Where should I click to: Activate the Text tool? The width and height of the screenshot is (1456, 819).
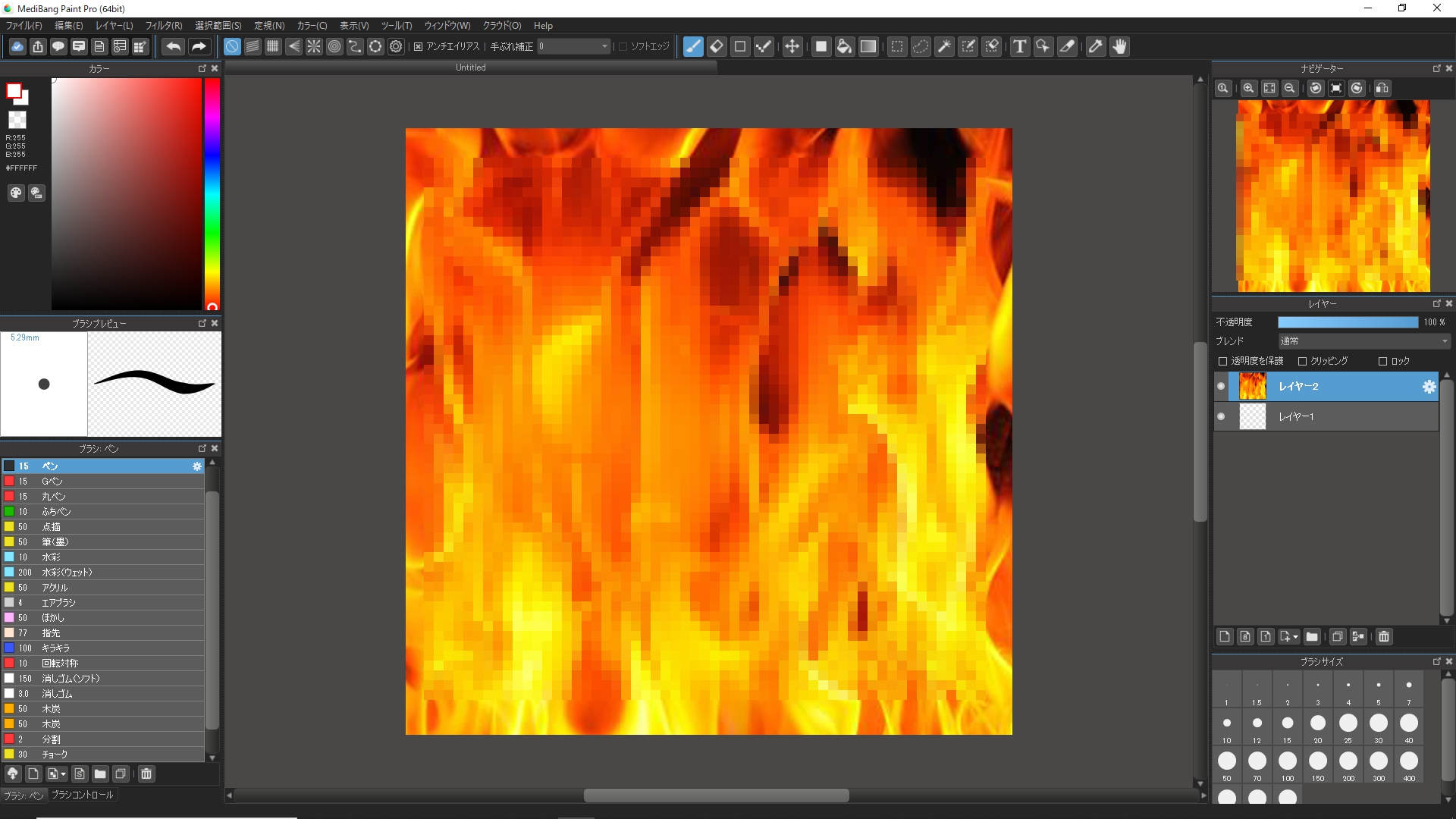(x=1019, y=46)
